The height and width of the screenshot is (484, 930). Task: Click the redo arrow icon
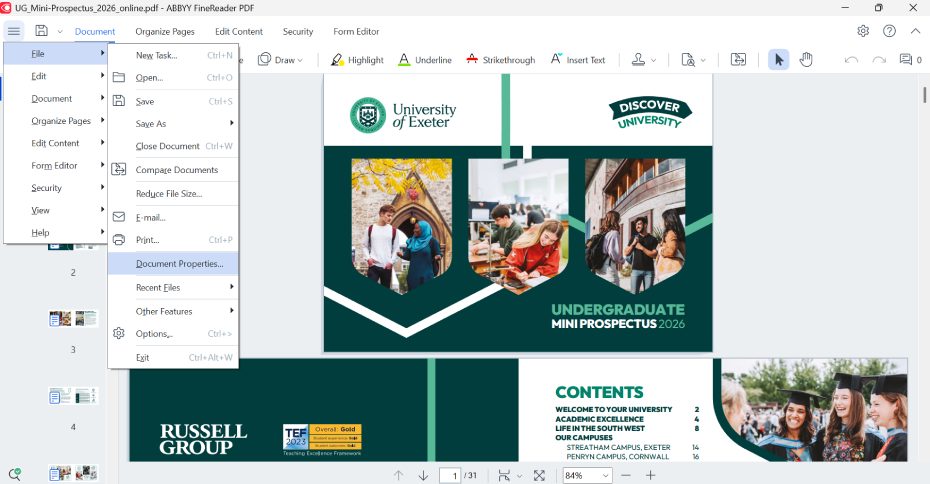coord(879,60)
